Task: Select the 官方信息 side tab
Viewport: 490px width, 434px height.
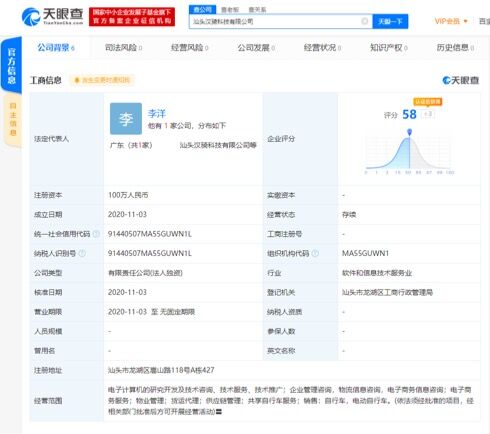Action: (12, 66)
